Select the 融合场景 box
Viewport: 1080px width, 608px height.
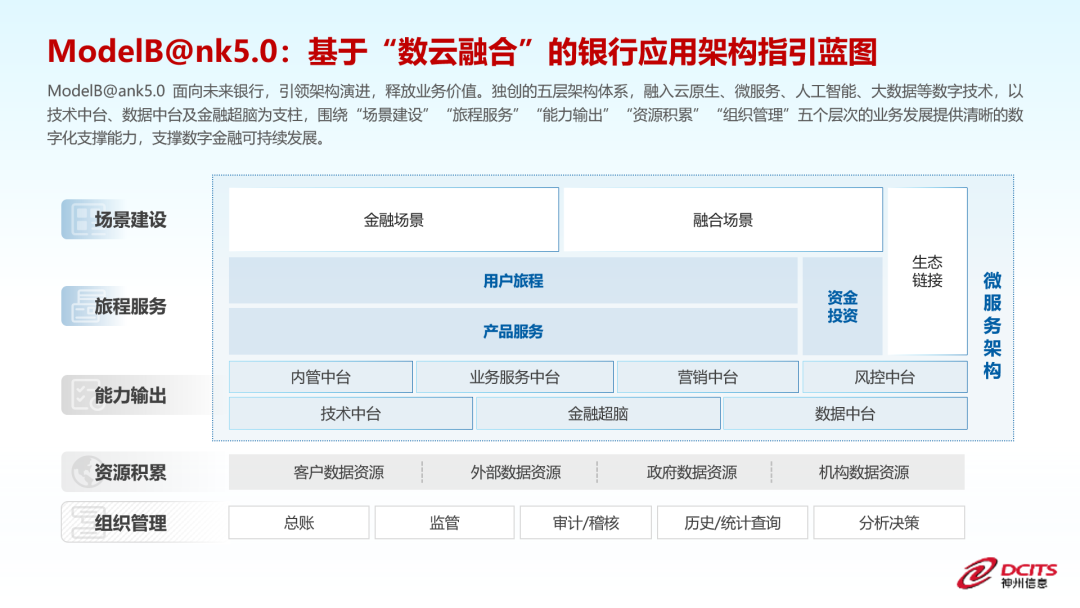click(722, 220)
